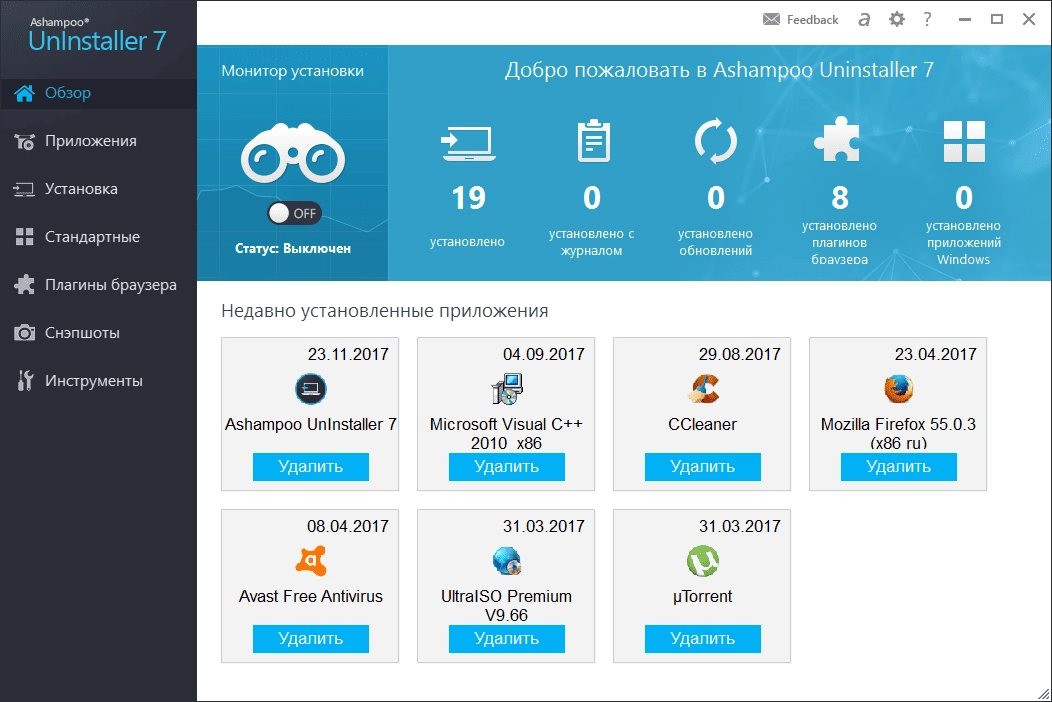Click Удалить under µTorrent

pyautogui.click(x=702, y=639)
